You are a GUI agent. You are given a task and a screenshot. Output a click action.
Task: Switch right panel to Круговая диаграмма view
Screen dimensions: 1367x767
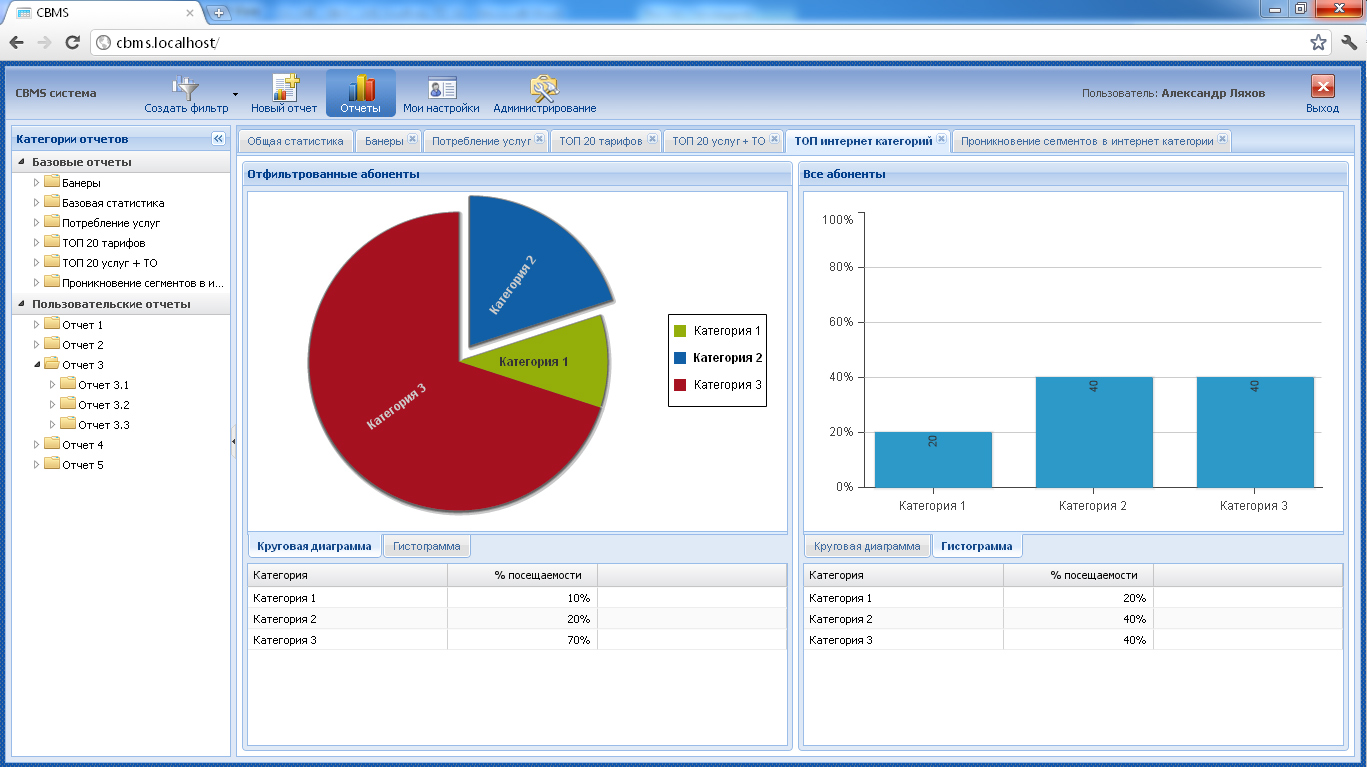866,547
